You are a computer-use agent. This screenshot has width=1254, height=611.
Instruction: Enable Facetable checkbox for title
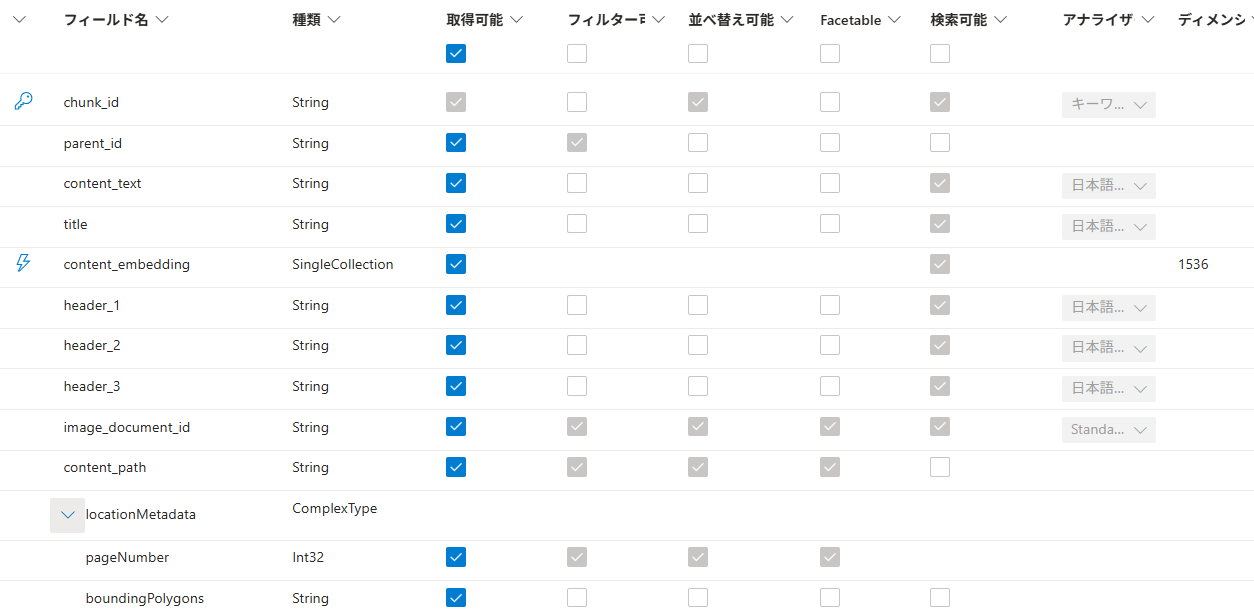point(830,223)
